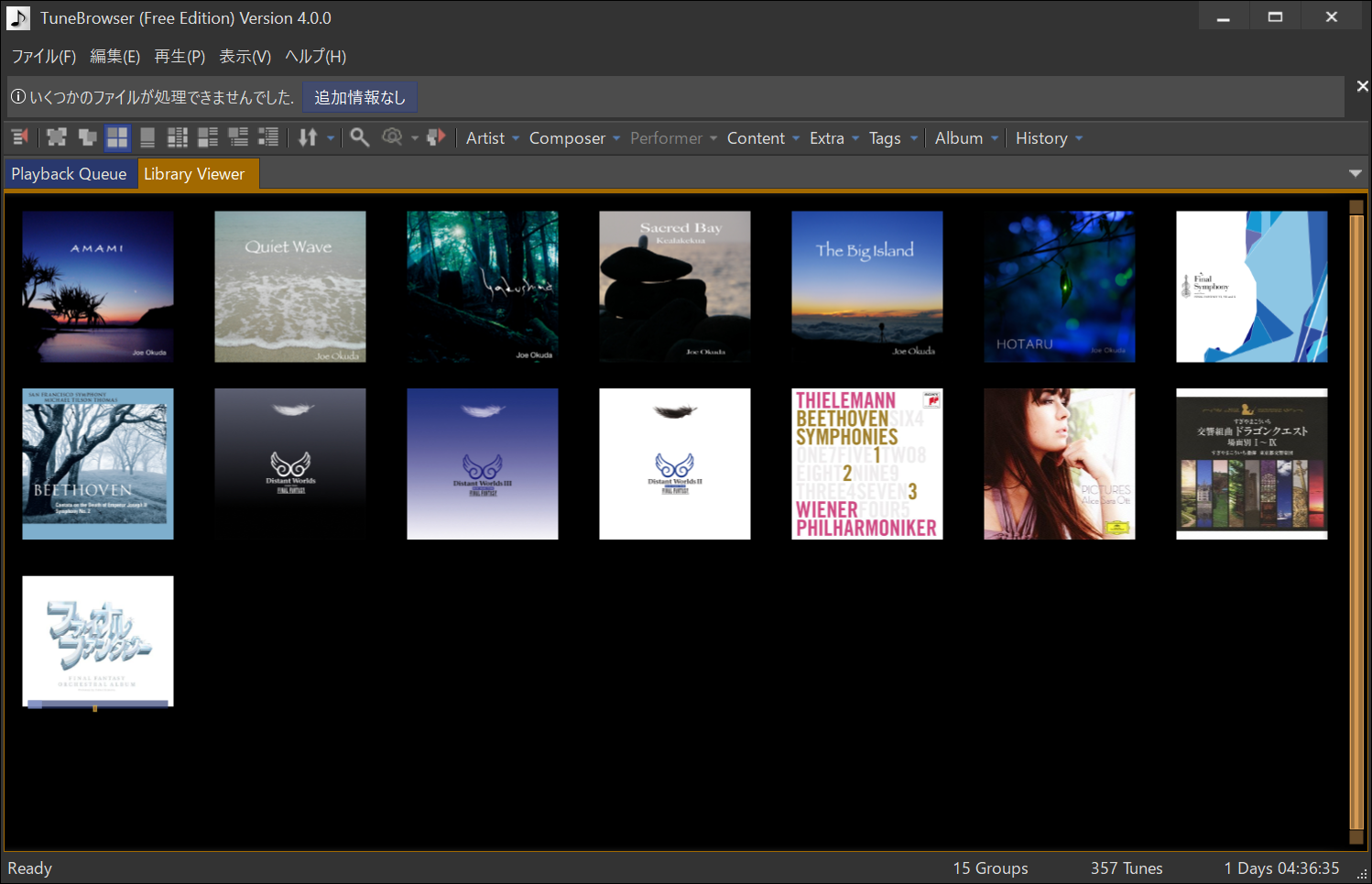Viewport: 1372px width, 884px height.
Task: Switch to the Playback Queue tab
Action: (70, 174)
